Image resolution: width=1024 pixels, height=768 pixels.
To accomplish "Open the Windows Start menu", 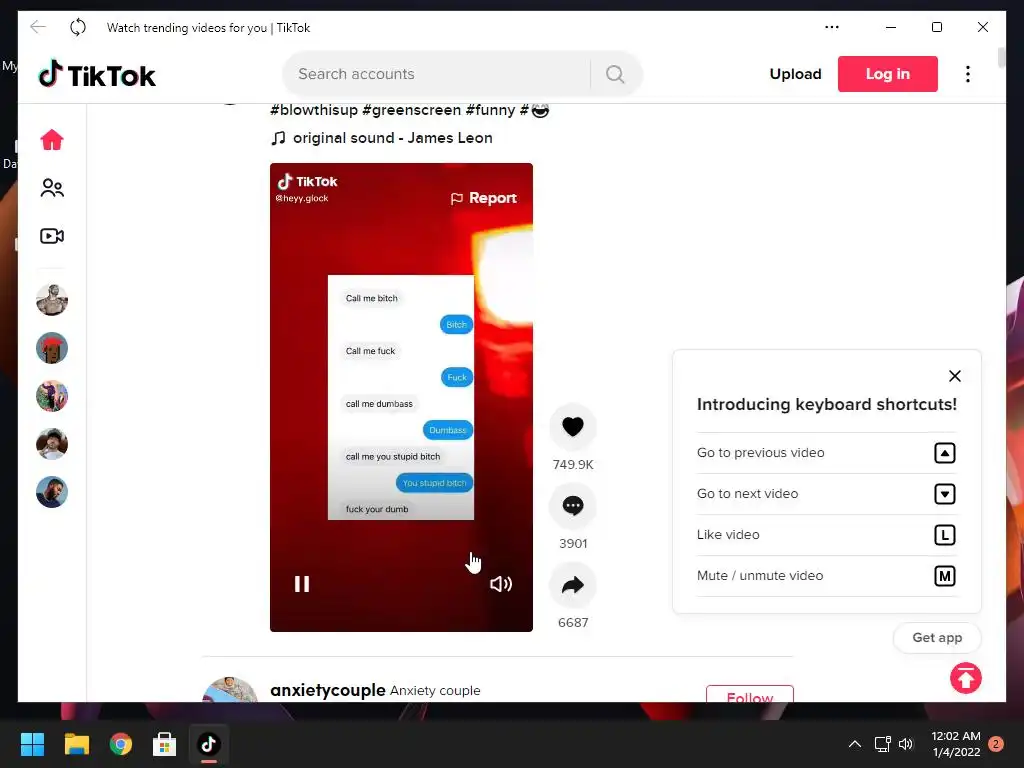I will [32, 744].
